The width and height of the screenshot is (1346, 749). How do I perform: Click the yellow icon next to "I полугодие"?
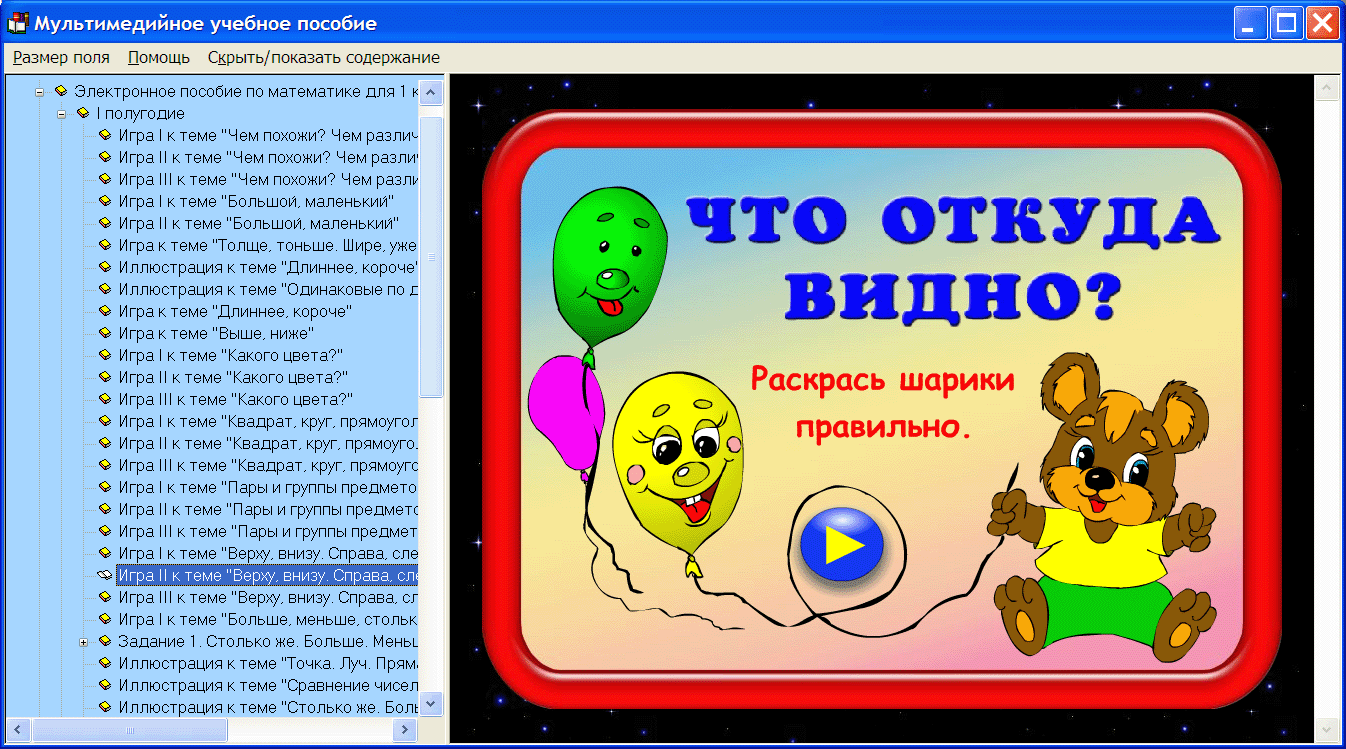84,113
